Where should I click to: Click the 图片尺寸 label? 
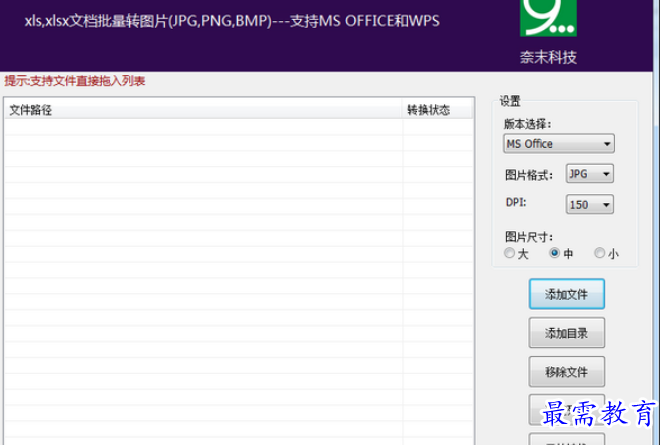(528, 237)
